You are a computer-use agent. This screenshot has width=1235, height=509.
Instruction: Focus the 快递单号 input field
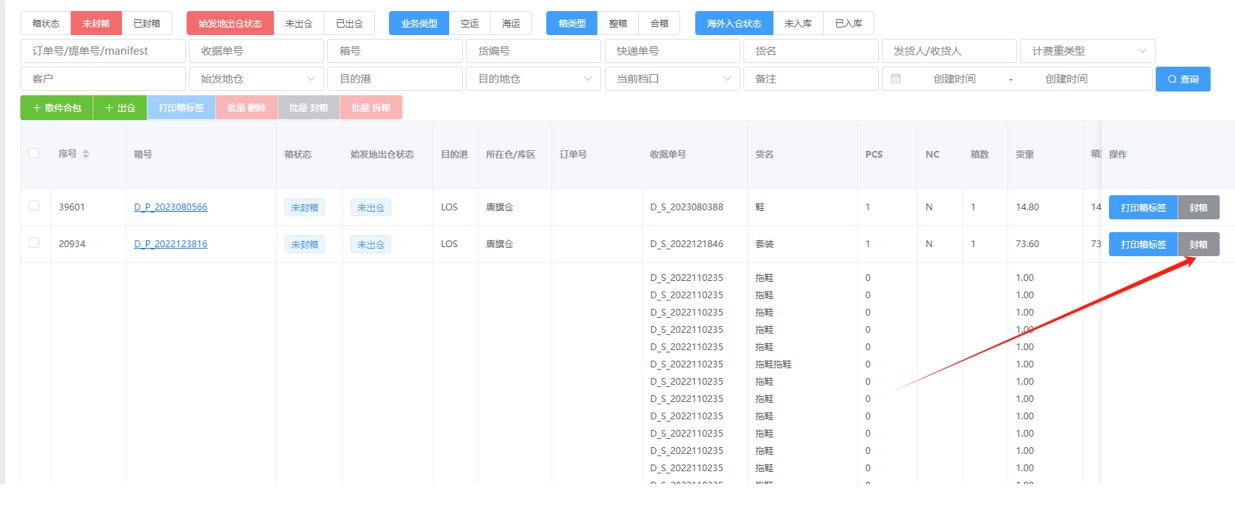coord(672,51)
